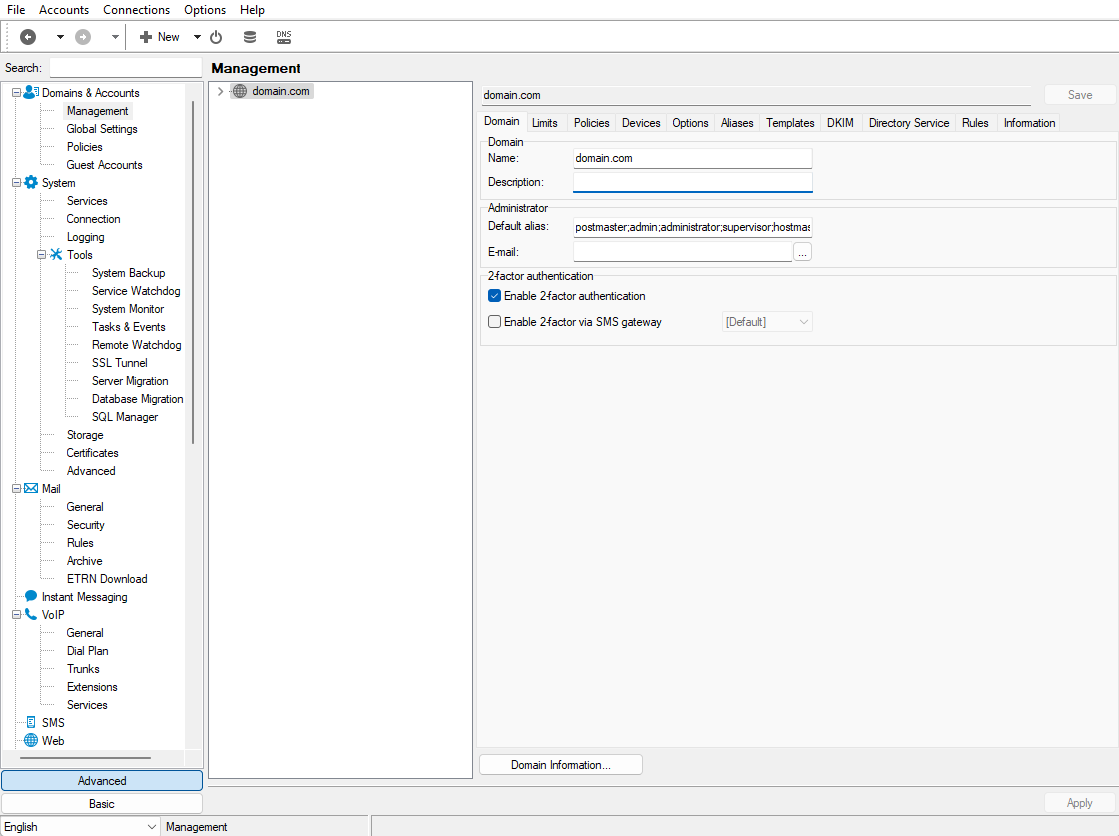This screenshot has height=836, width=1119.
Task: Click the Web globe icon in the sidebar
Action: coord(31,741)
